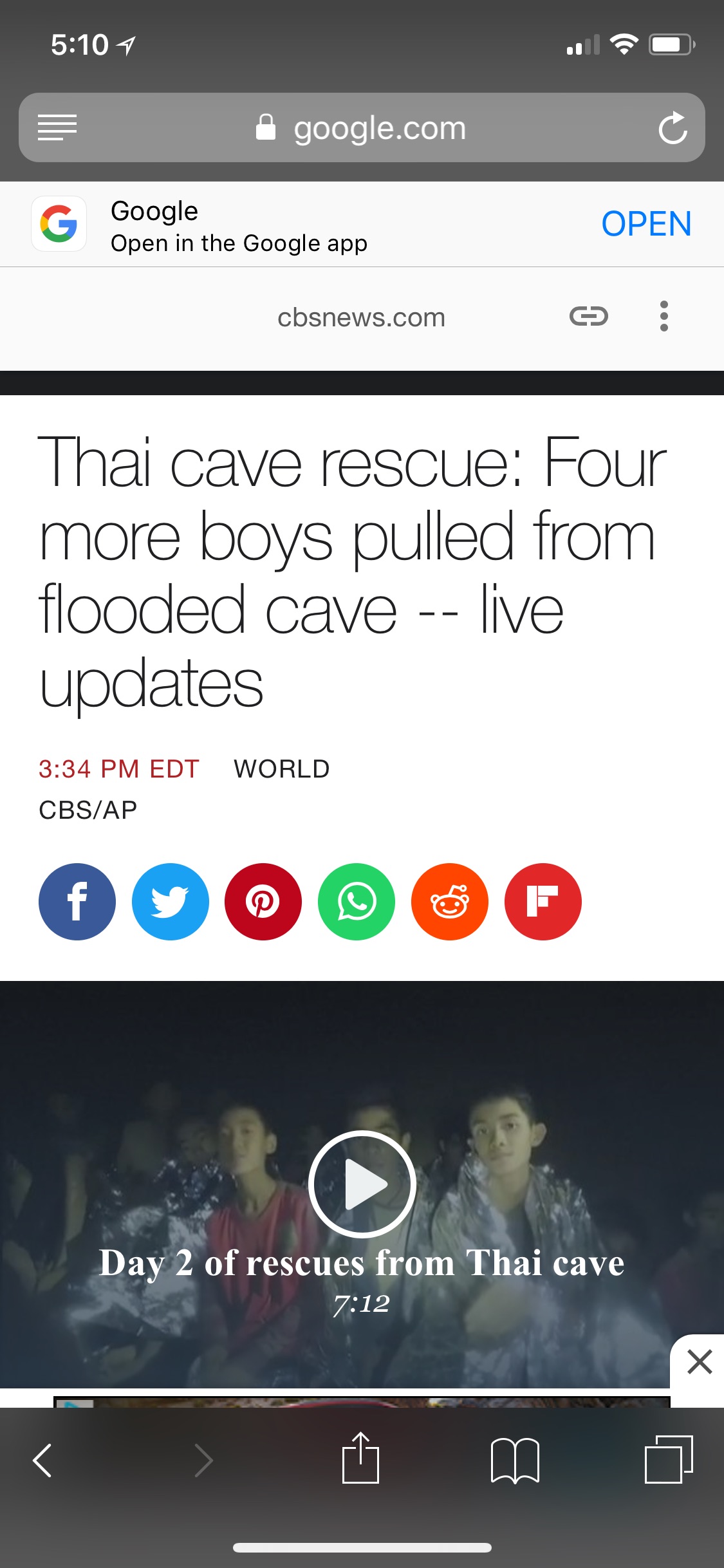
Task: Play Day 2 of rescues video
Action: coord(362,1184)
